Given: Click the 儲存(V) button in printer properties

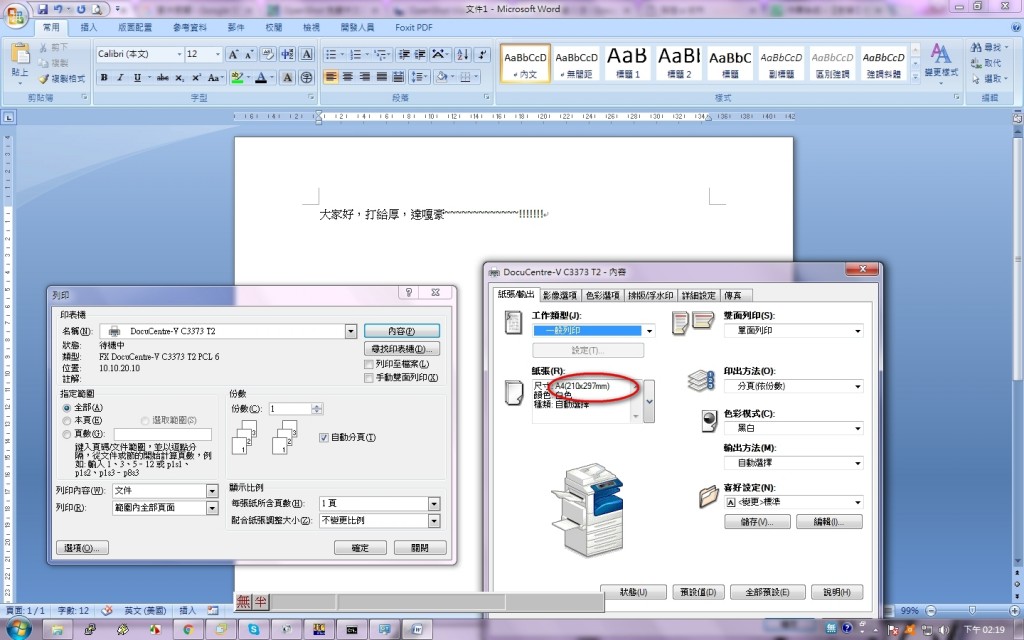Looking at the screenshot, I should point(758,522).
